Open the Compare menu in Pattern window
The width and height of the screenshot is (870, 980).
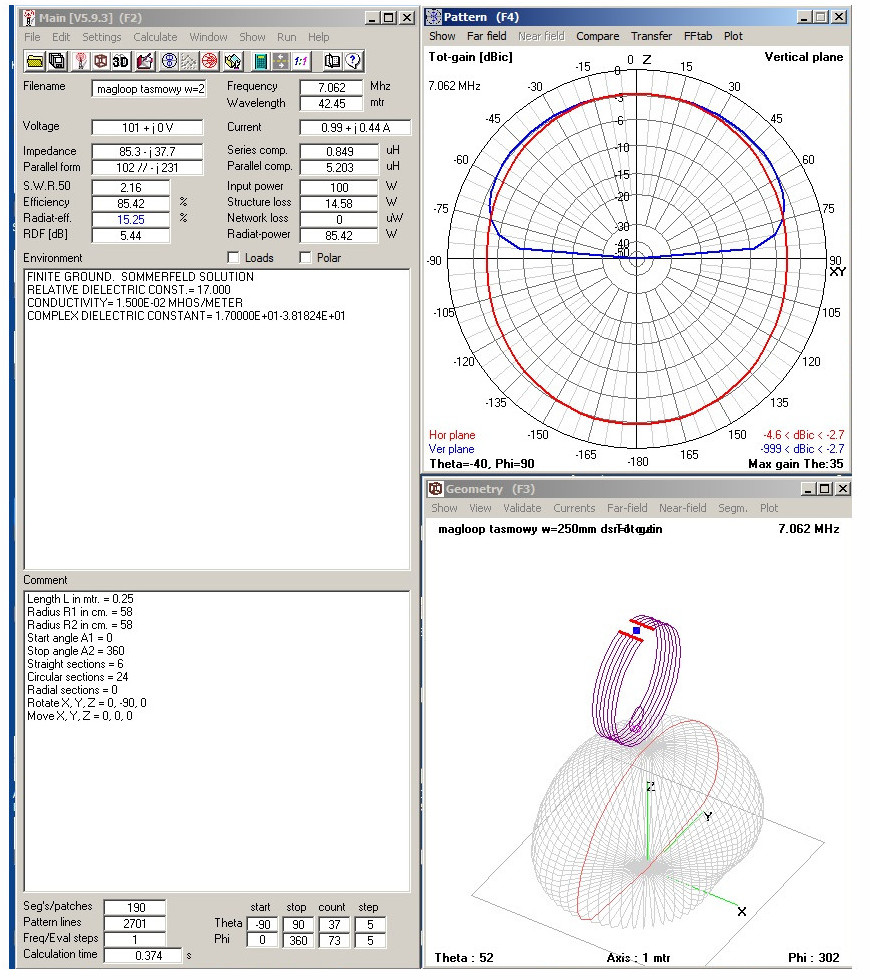point(597,36)
